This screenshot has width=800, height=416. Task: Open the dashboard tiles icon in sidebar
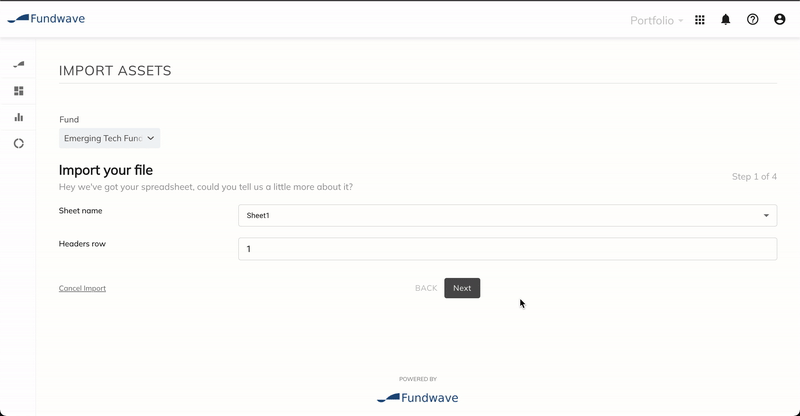[x=18, y=91]
